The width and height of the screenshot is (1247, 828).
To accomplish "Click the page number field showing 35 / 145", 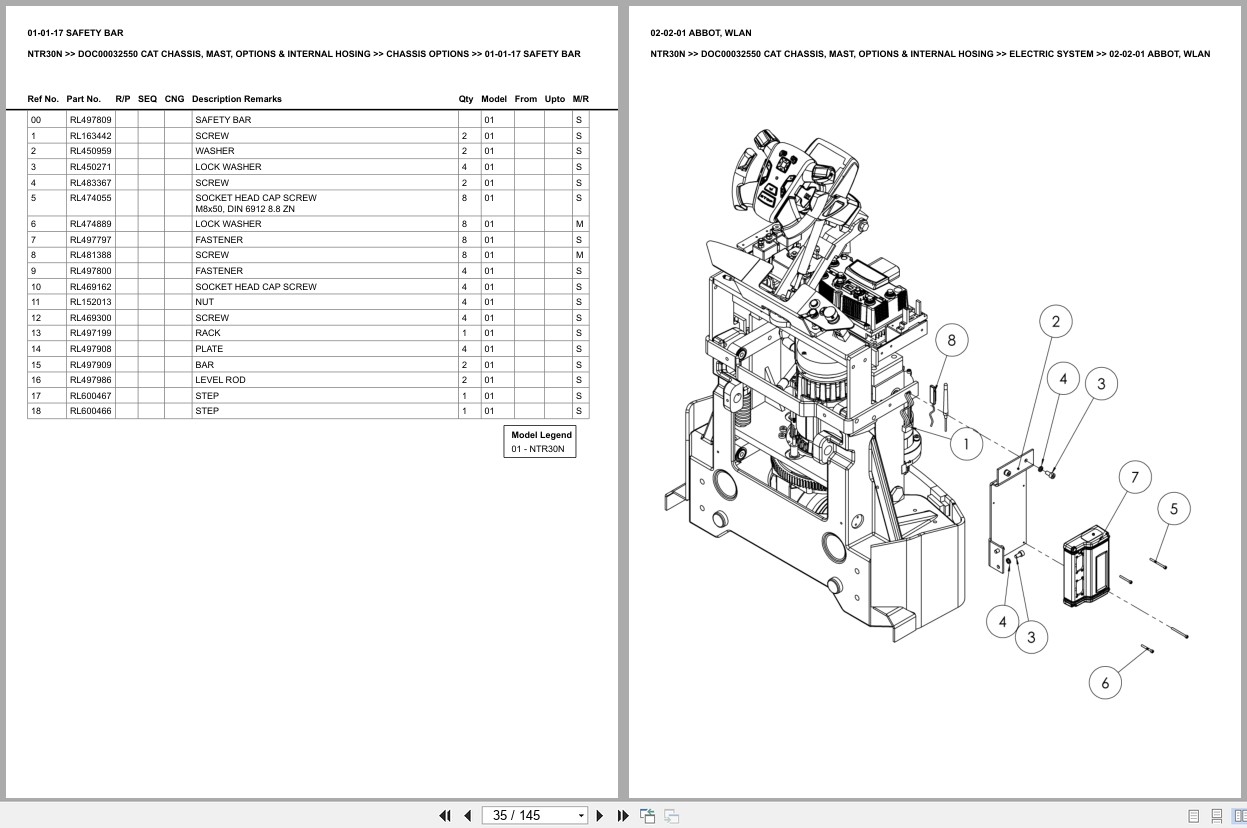I will coord(525,815).
